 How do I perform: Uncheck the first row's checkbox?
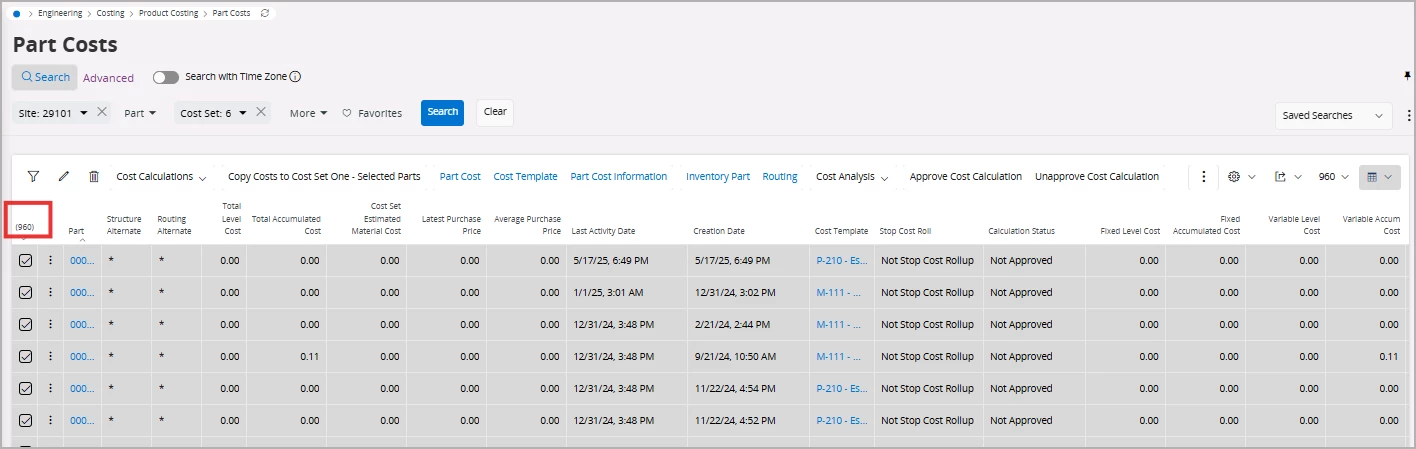[26, 261]
